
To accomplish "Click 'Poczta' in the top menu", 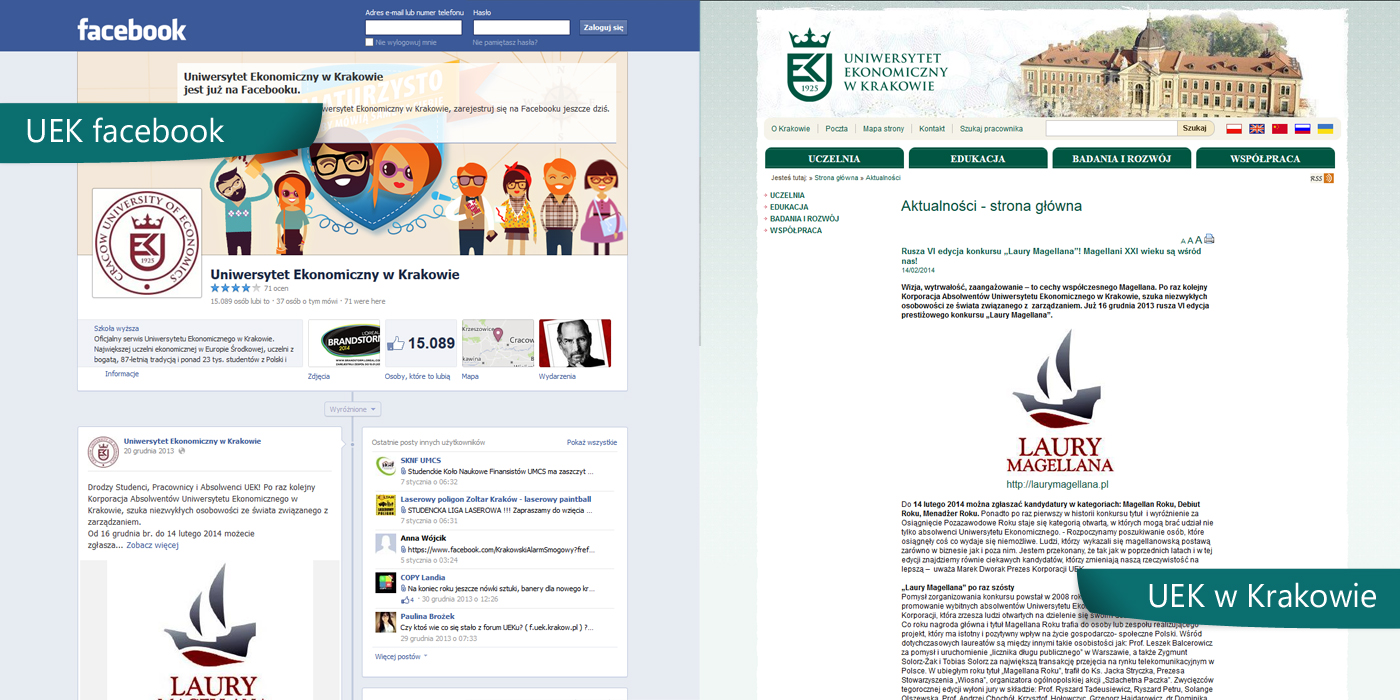I will click(x=836, y=129).
